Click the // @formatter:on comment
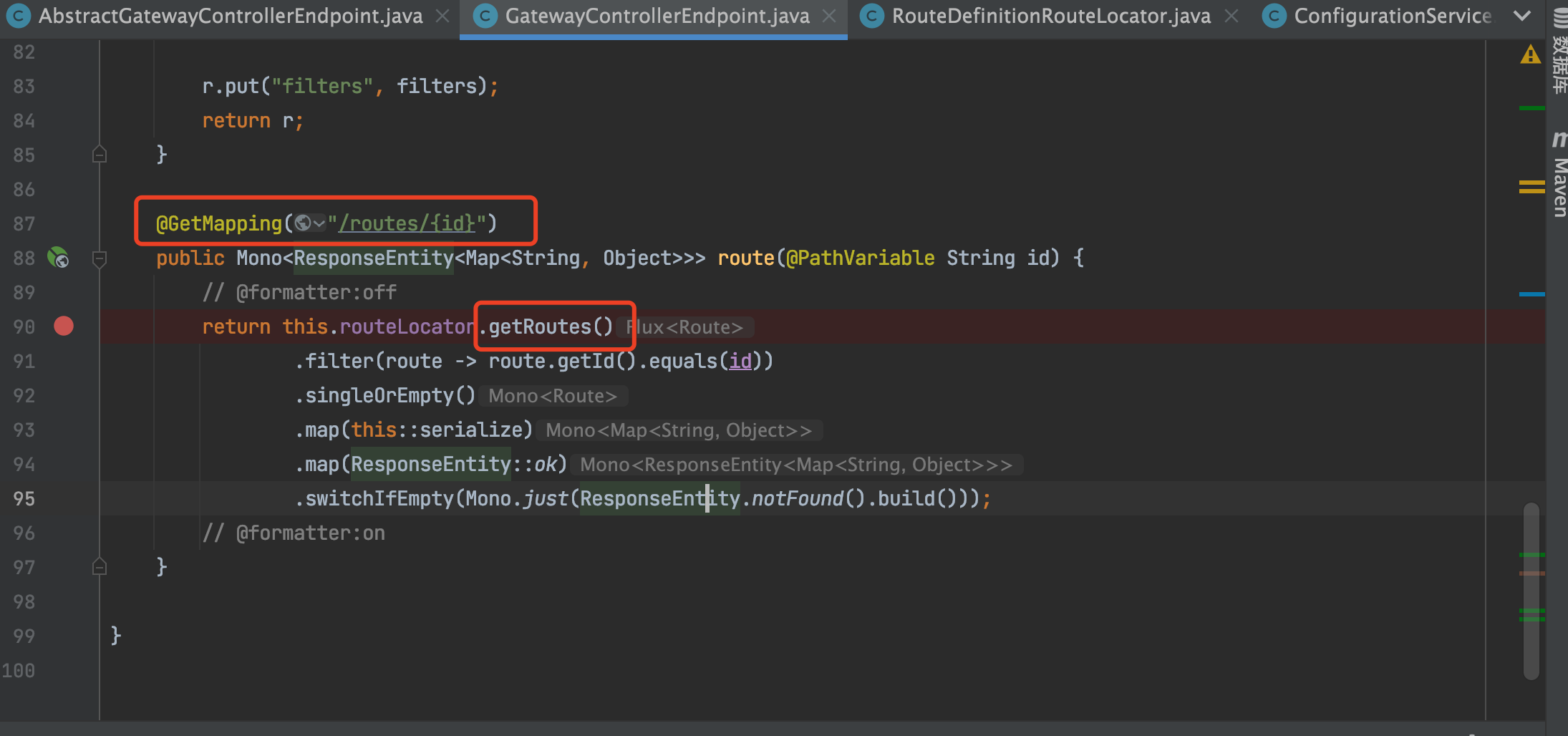 click(294, 533)
